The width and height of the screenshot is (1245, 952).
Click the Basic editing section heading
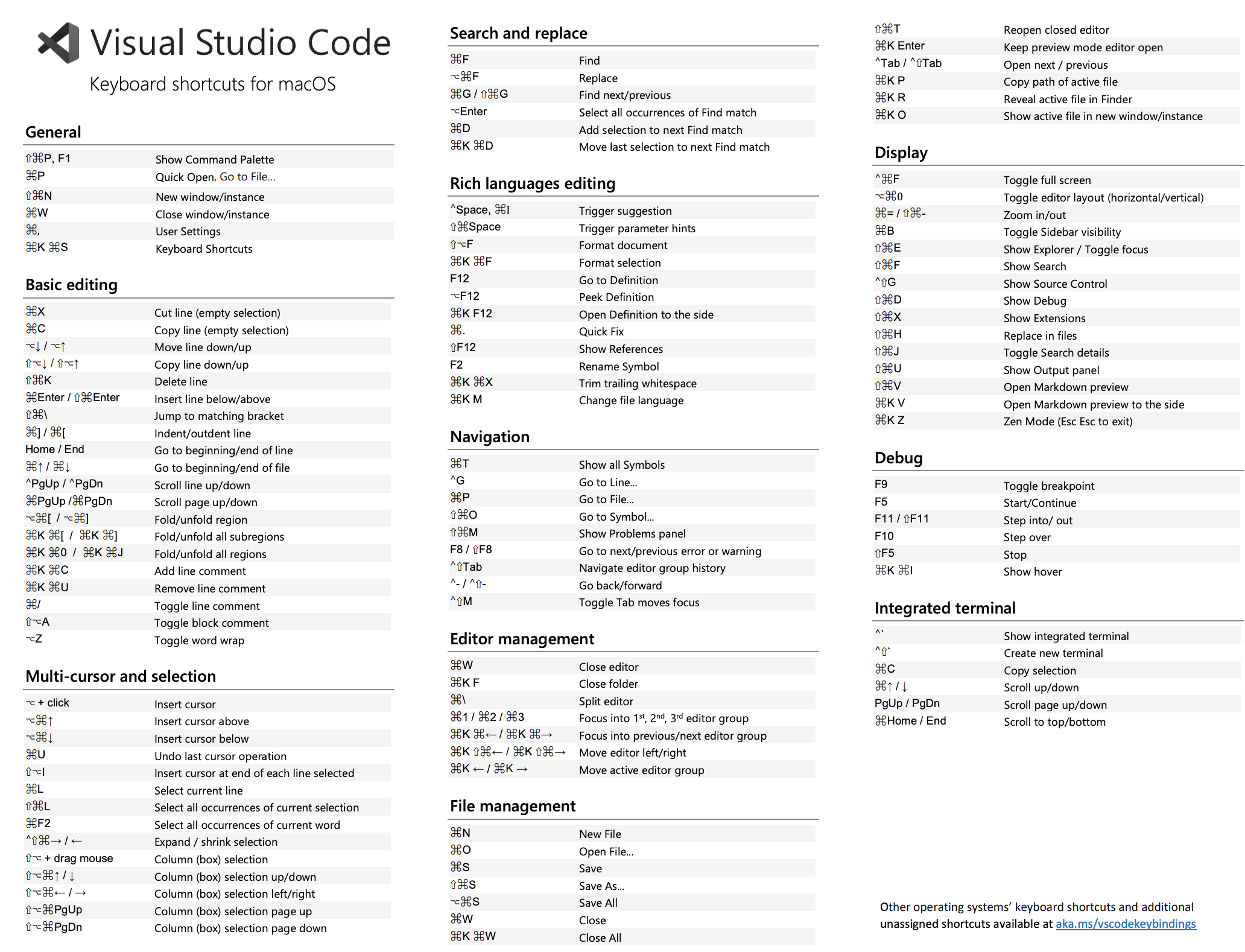pyautogui.click(x=71, y=285)
